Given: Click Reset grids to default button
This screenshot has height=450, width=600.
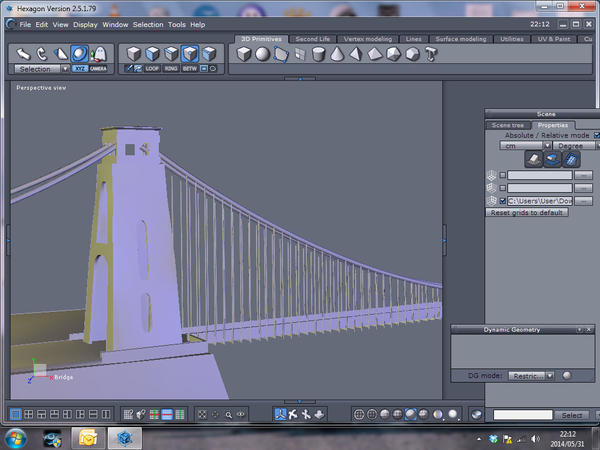Looking at the screenshot, I should click(x=527, y=212).
